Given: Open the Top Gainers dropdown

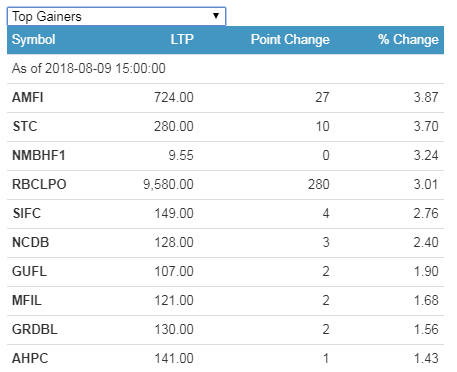Looking at the screenshot, I should click(116, 16).
